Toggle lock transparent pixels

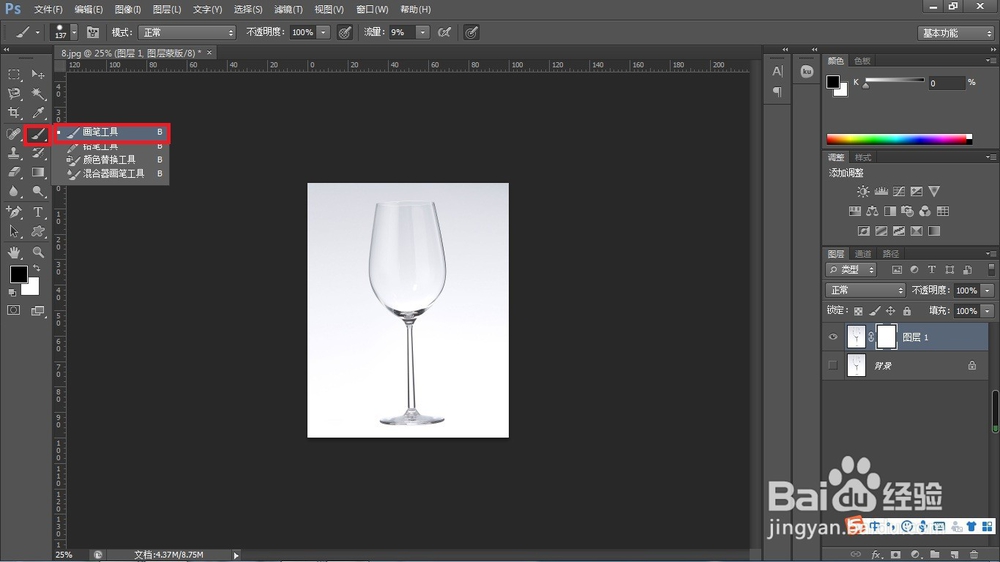(x=858, y=311)
